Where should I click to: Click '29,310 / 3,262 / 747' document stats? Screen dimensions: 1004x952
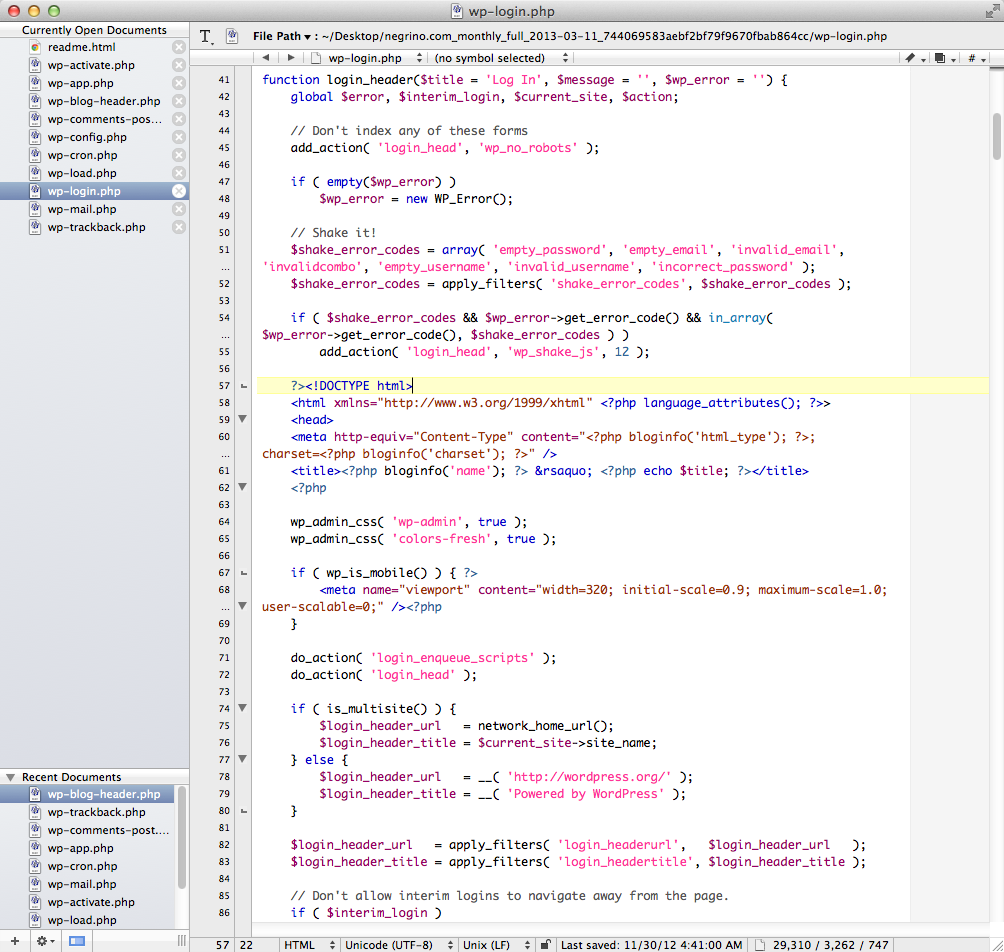(x=830, y=944)
